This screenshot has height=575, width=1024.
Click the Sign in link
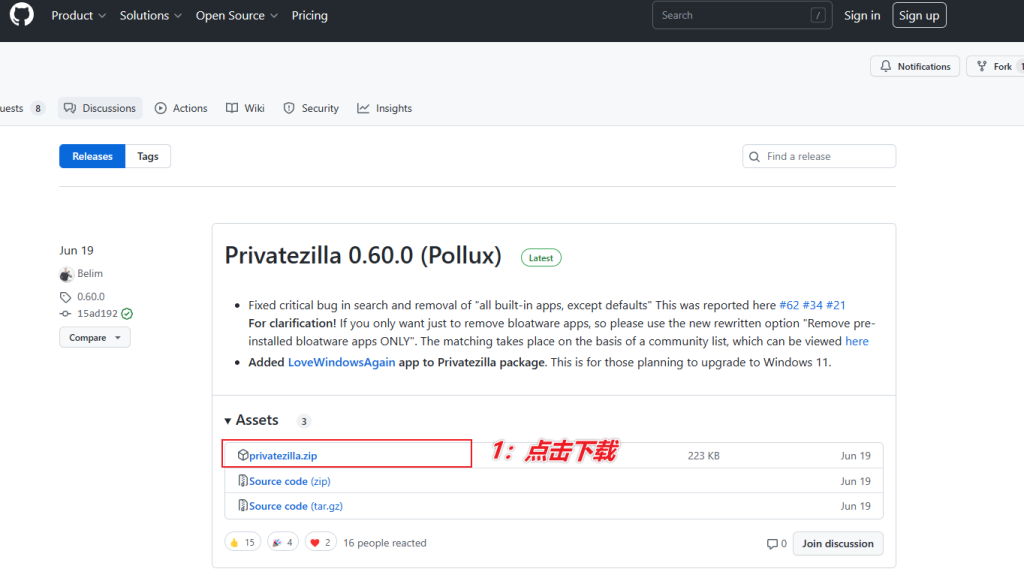tap(862, 15)
